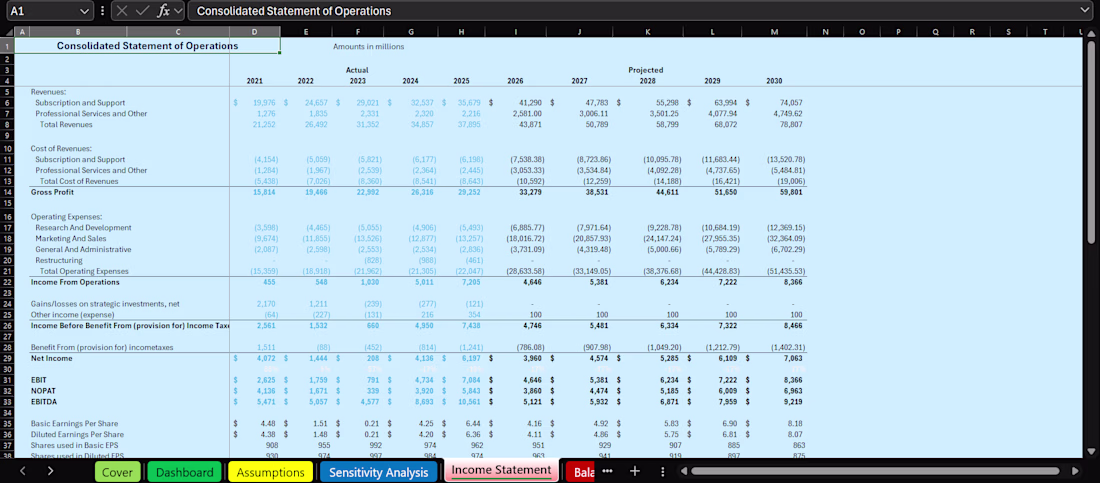This screenshot has width=1100, height=483.
Task: Select the Gross Profit row 14 header
Action: point(6,191)
